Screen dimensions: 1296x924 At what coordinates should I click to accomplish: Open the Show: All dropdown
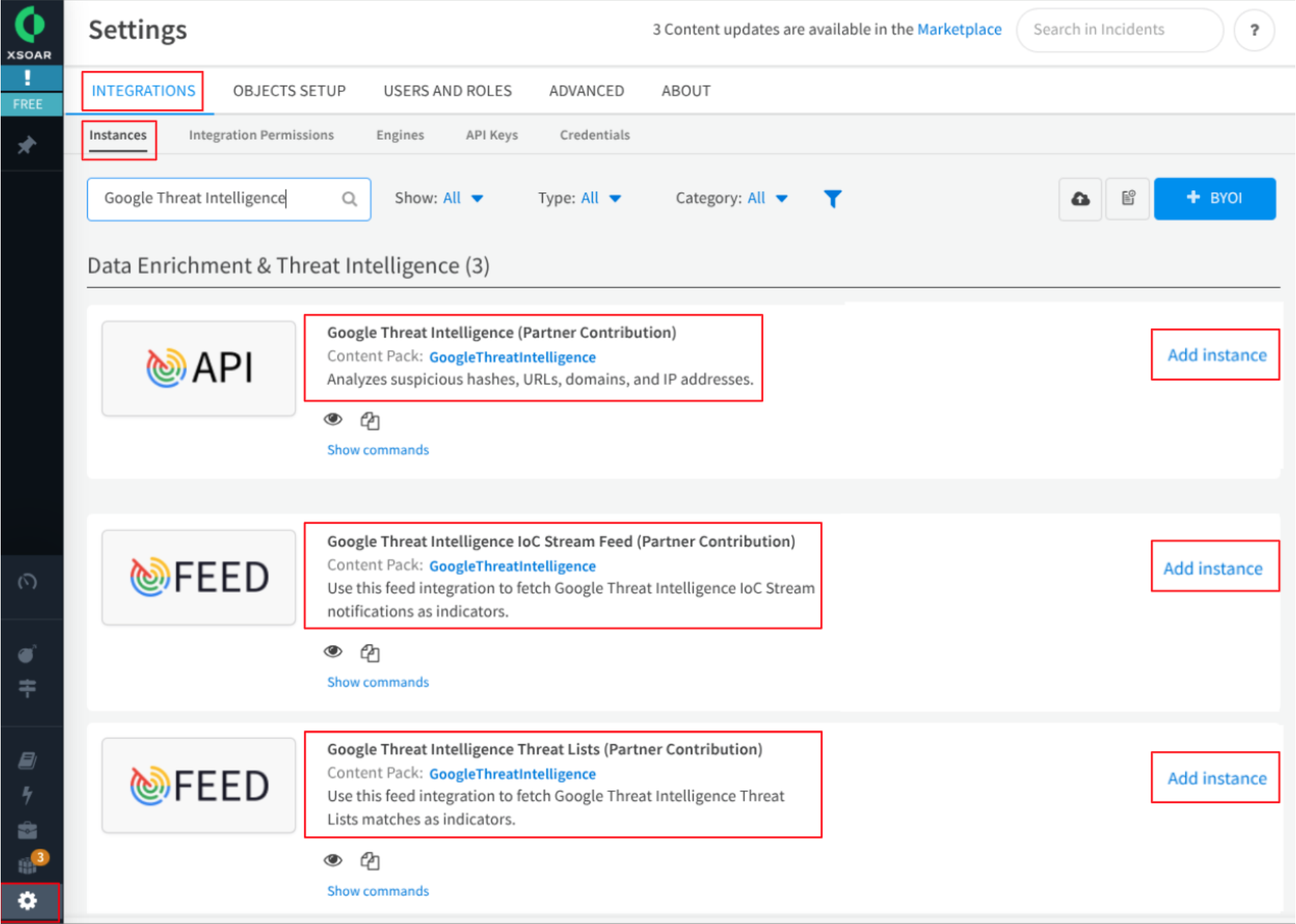(439, 198)
